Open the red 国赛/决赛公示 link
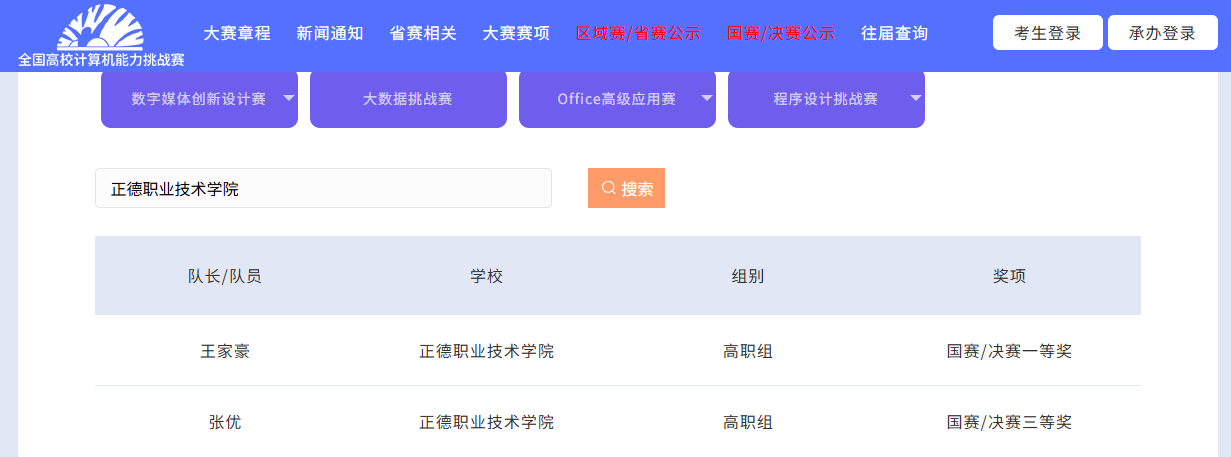This screenshot has width=1231, height=457. 781,33
